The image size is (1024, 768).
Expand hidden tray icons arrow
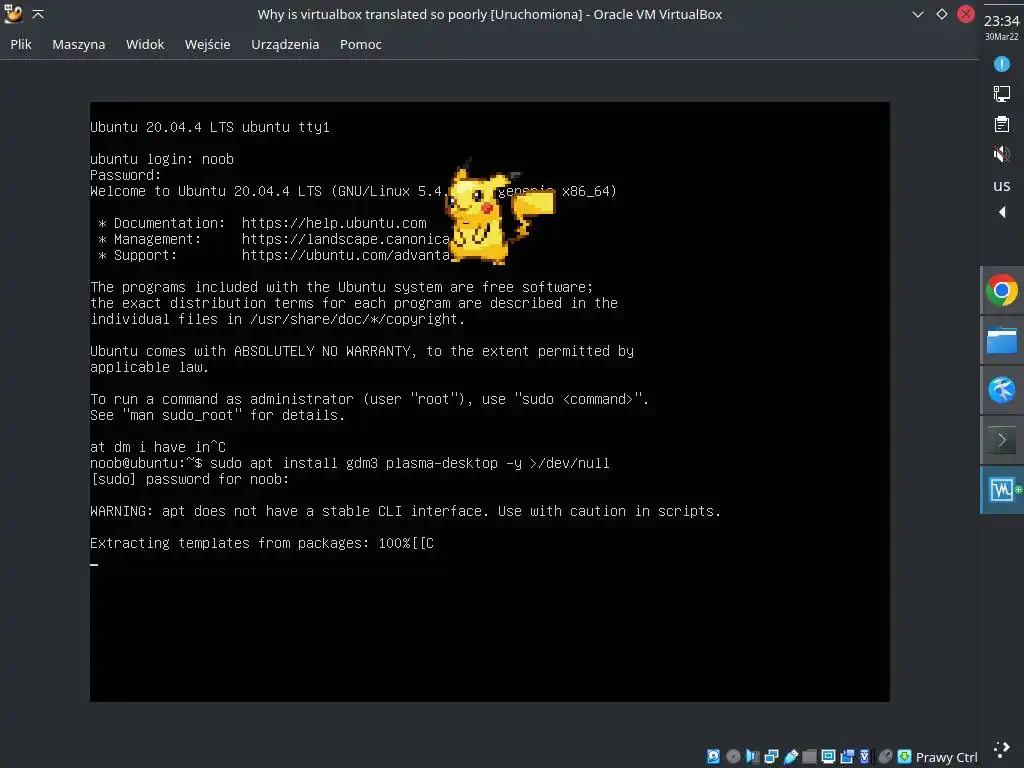pos(1002,212)
